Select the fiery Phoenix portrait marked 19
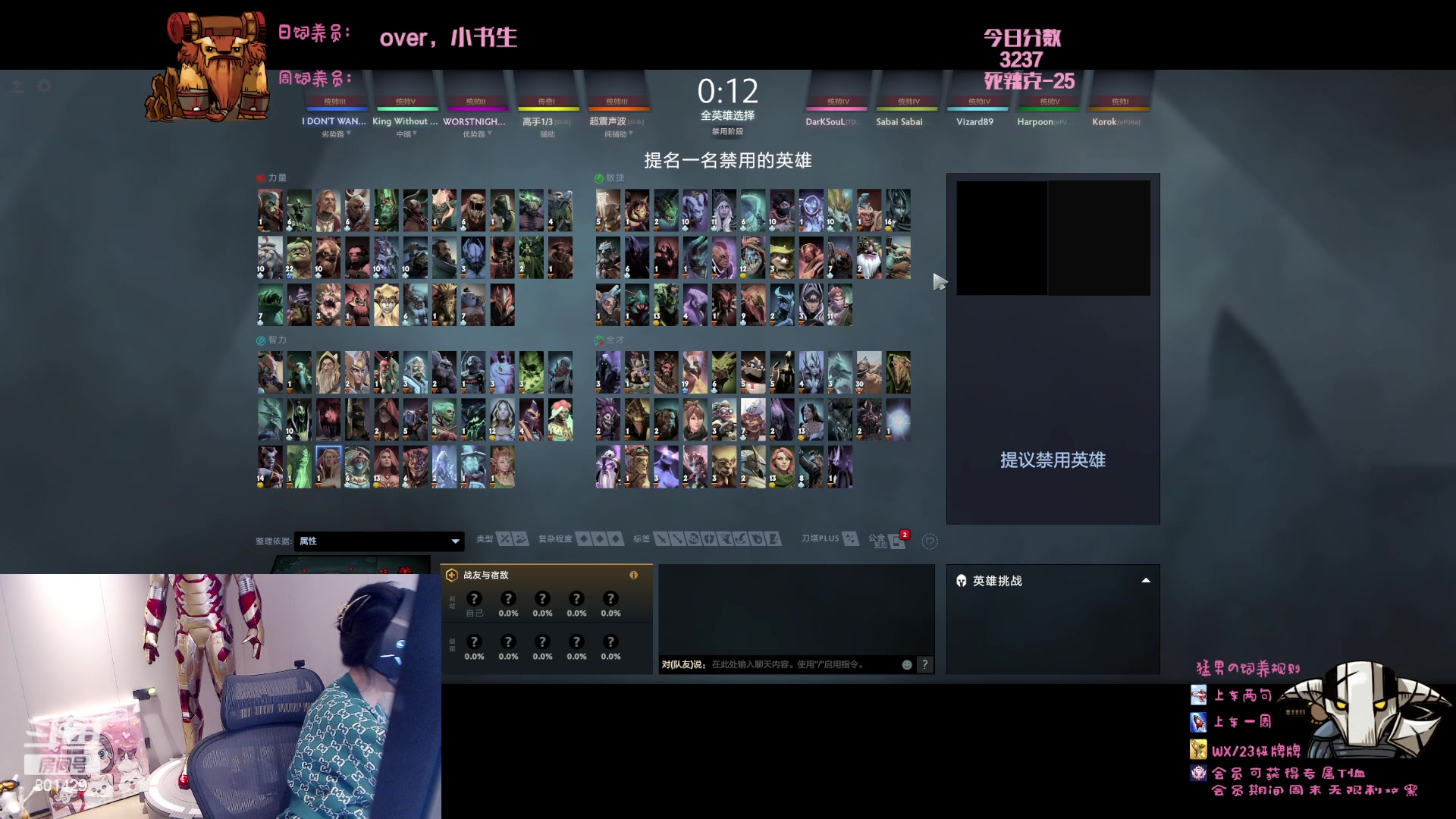 [695, 372]
